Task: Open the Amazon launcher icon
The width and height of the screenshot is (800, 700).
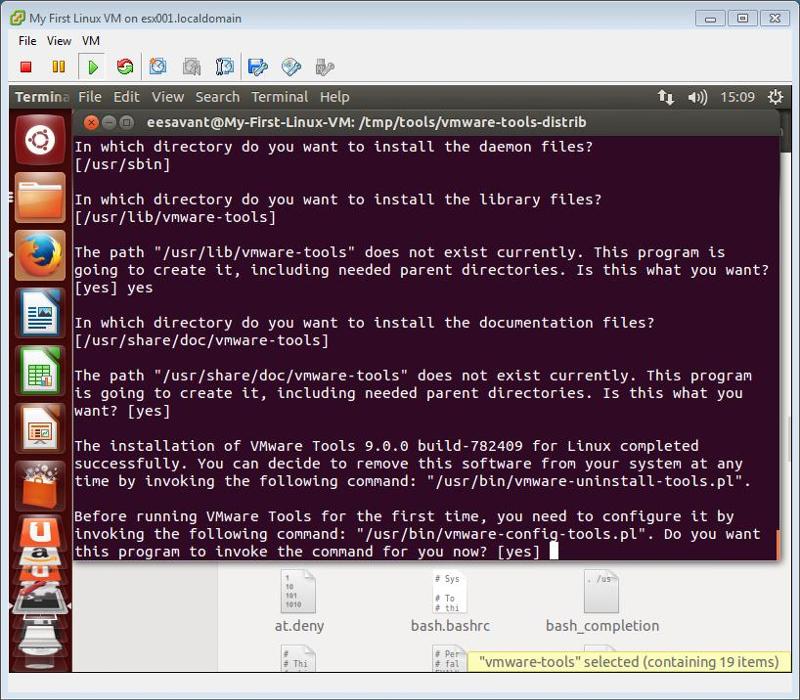Action: [x=40, y=555]
